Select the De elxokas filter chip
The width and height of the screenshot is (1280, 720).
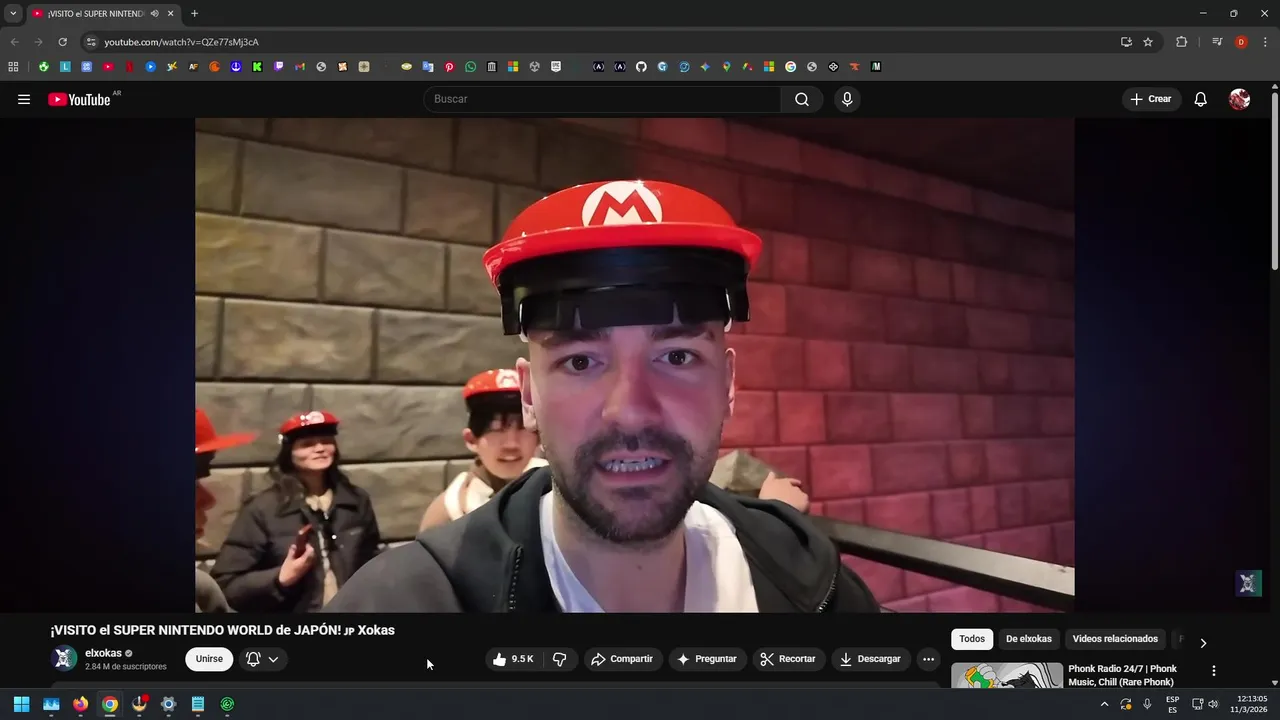pos(1029,639)
